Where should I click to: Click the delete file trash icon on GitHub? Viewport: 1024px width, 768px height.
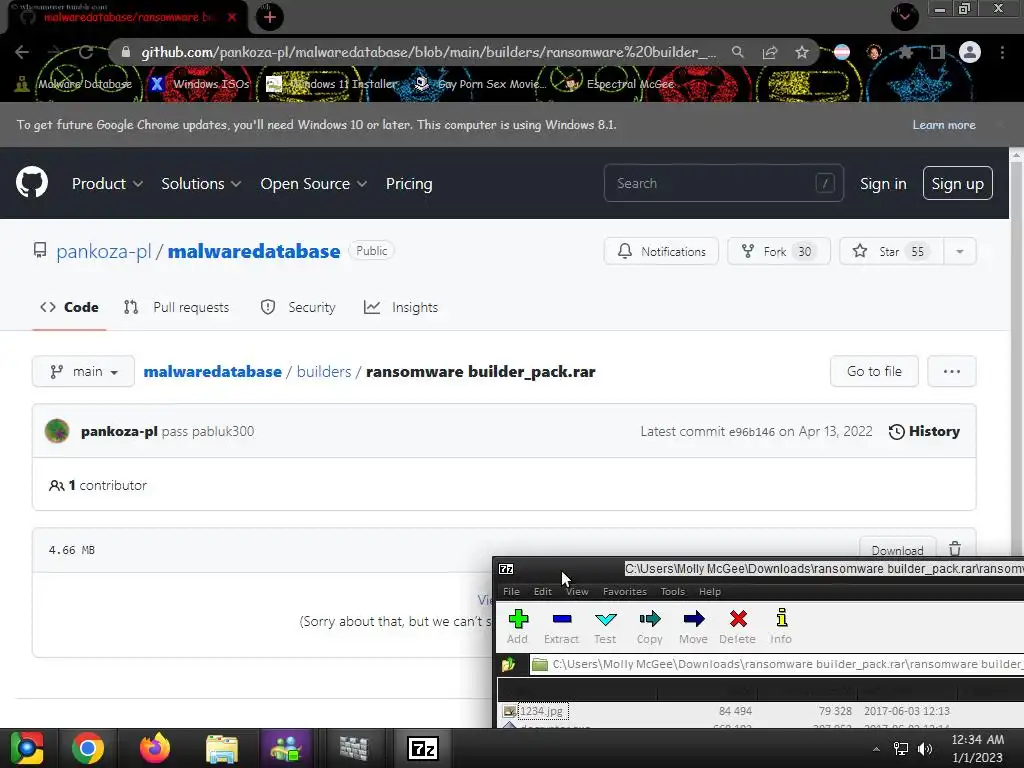click(x=955, y=549)
